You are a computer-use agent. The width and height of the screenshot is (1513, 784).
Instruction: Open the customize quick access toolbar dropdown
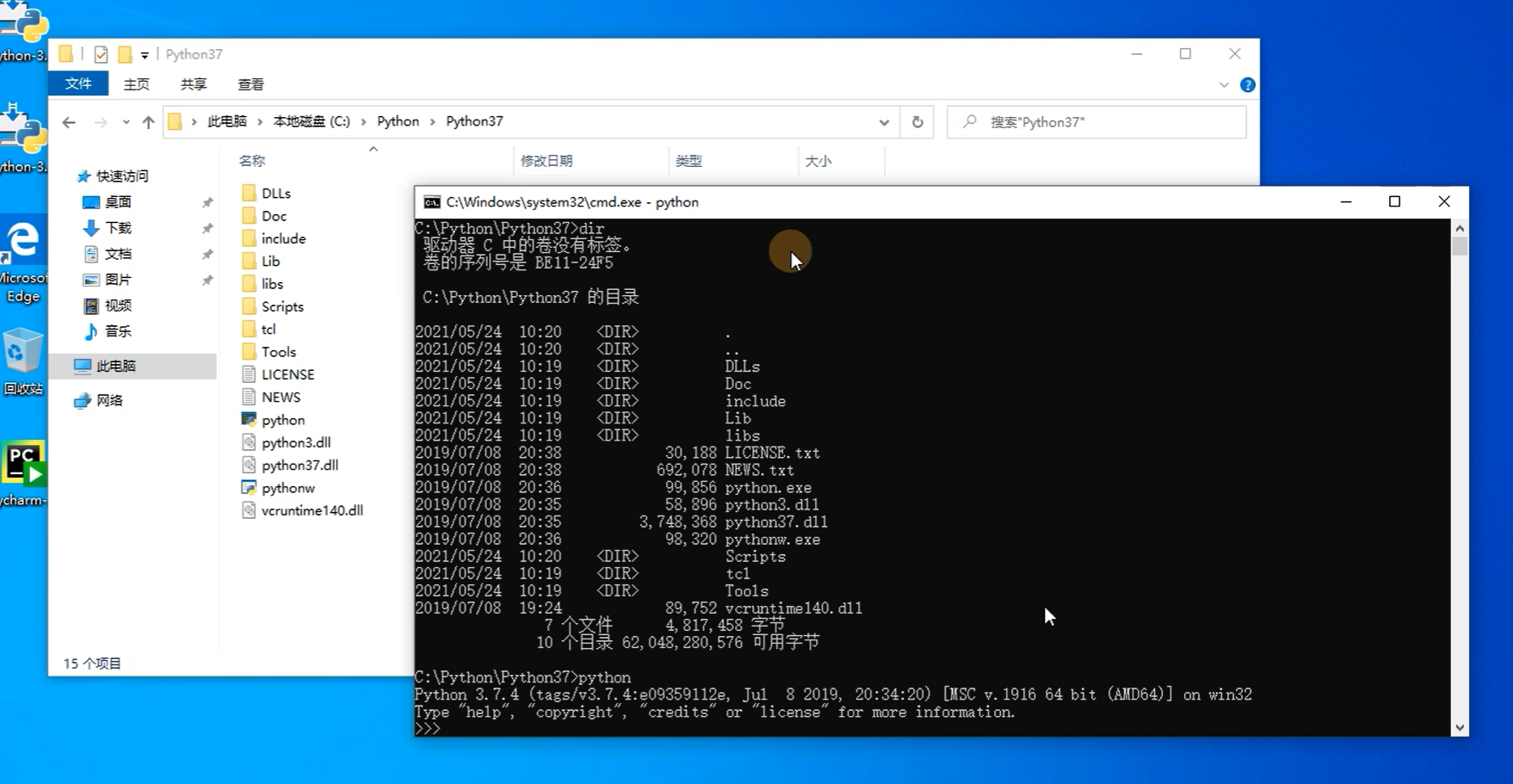[145, 55]
